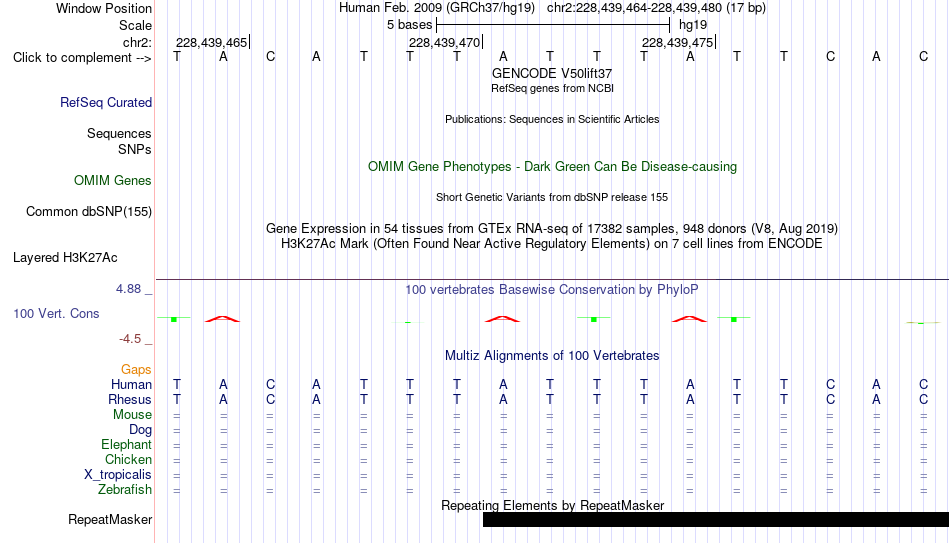The image size is (950, 543).
Task: Click the 'RefSeq genes from NCBI' track title
Action: 552,88
